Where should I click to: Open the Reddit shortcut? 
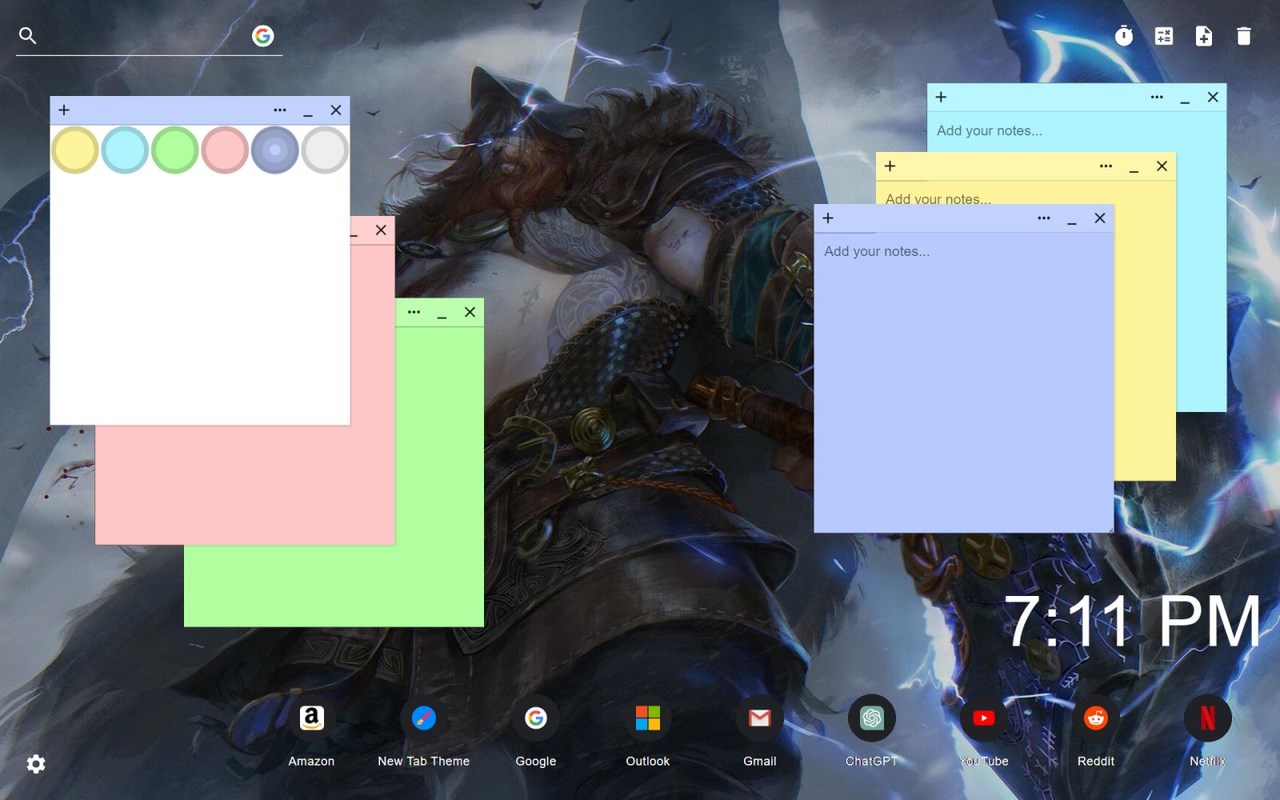click(1096, 731)
